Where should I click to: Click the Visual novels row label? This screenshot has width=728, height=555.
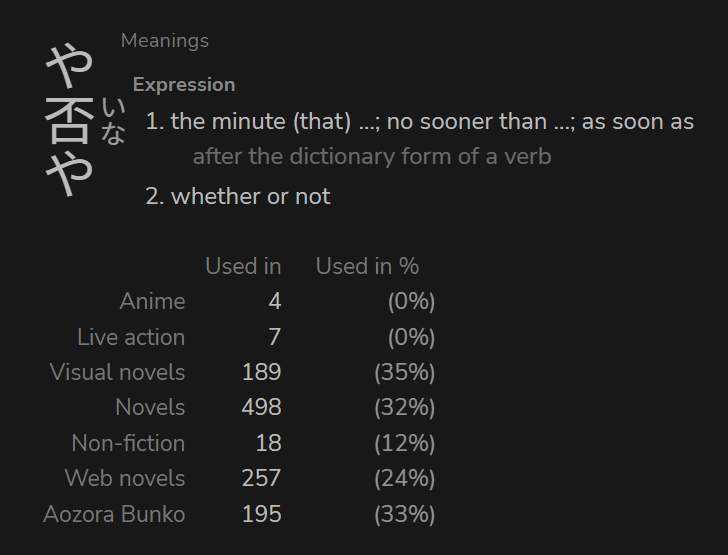117,372
